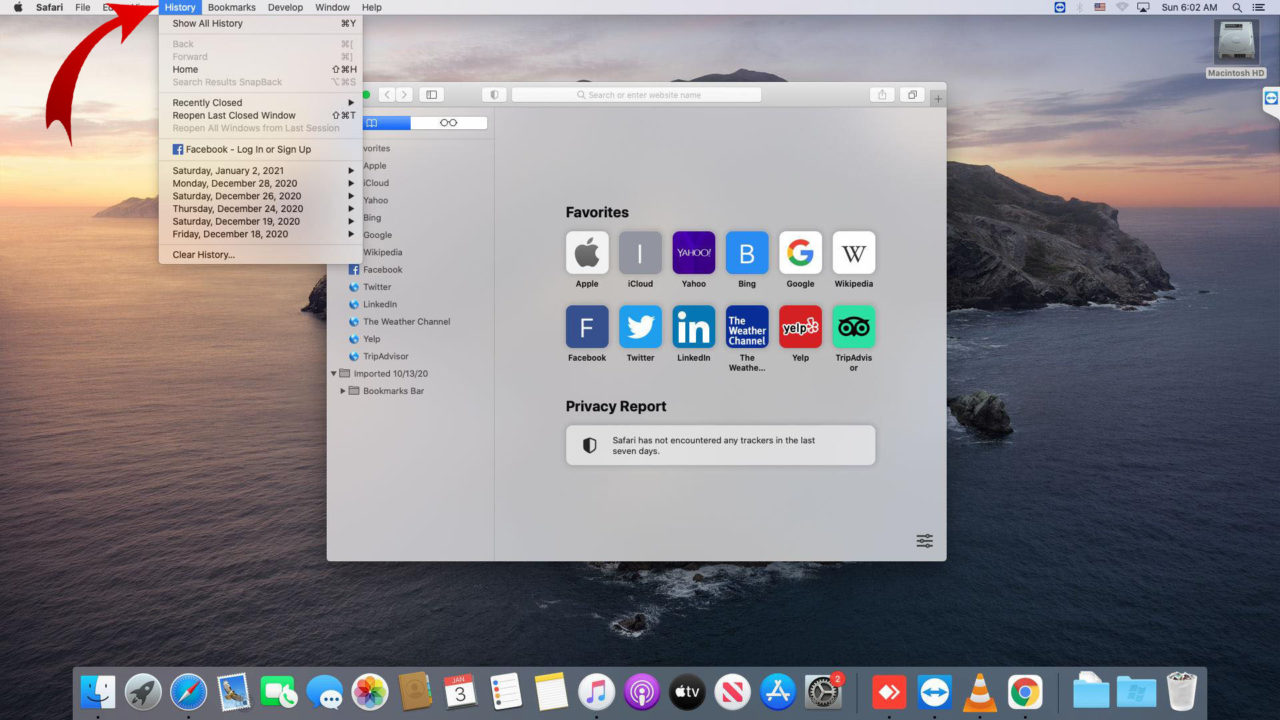
Task: Open the Develop menu
Action: point(285,7)
